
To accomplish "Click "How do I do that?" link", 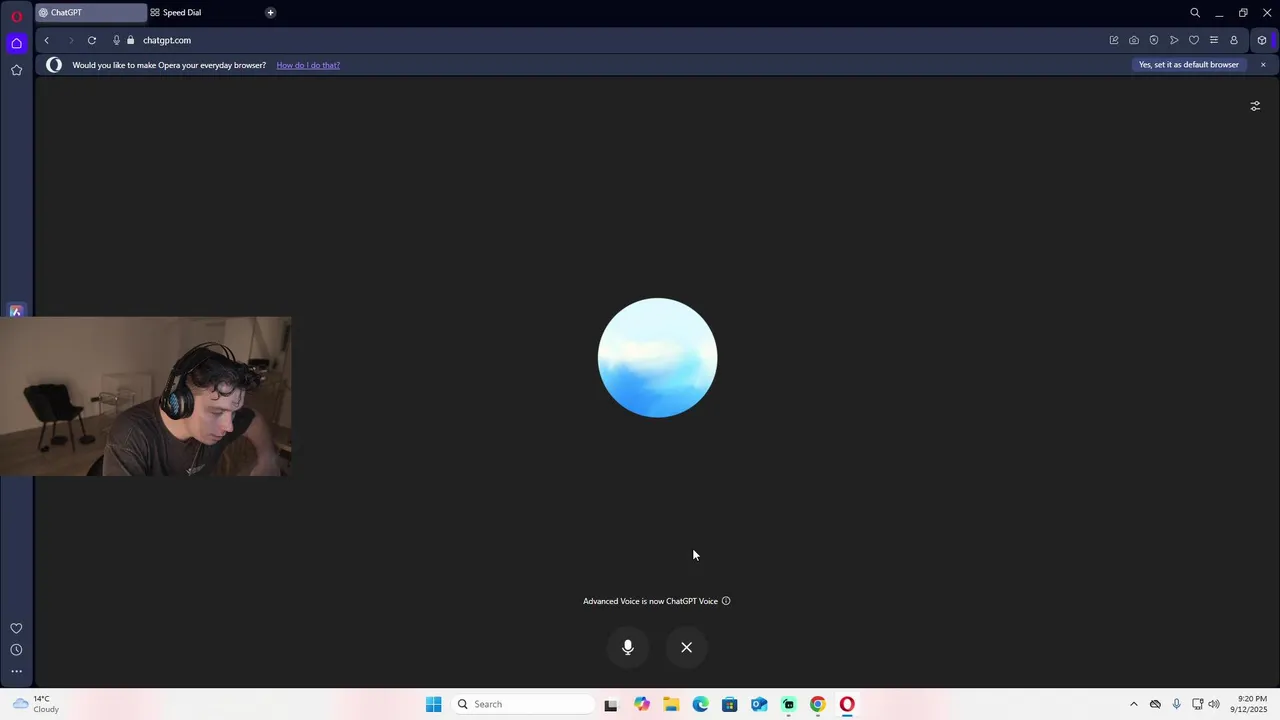I will pyautogui.click(x=308, y=65).
